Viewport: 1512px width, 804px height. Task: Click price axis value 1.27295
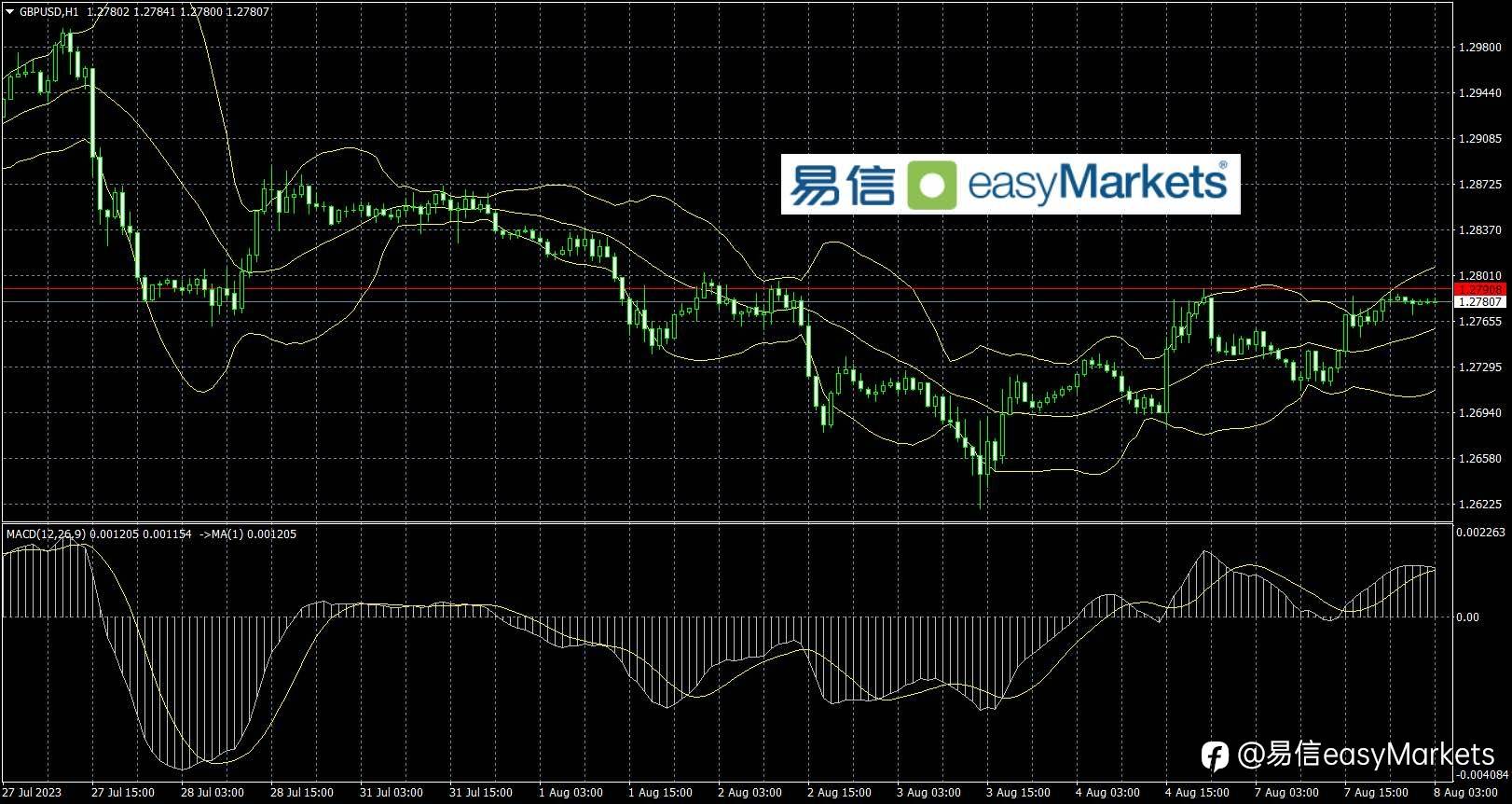1480,367
